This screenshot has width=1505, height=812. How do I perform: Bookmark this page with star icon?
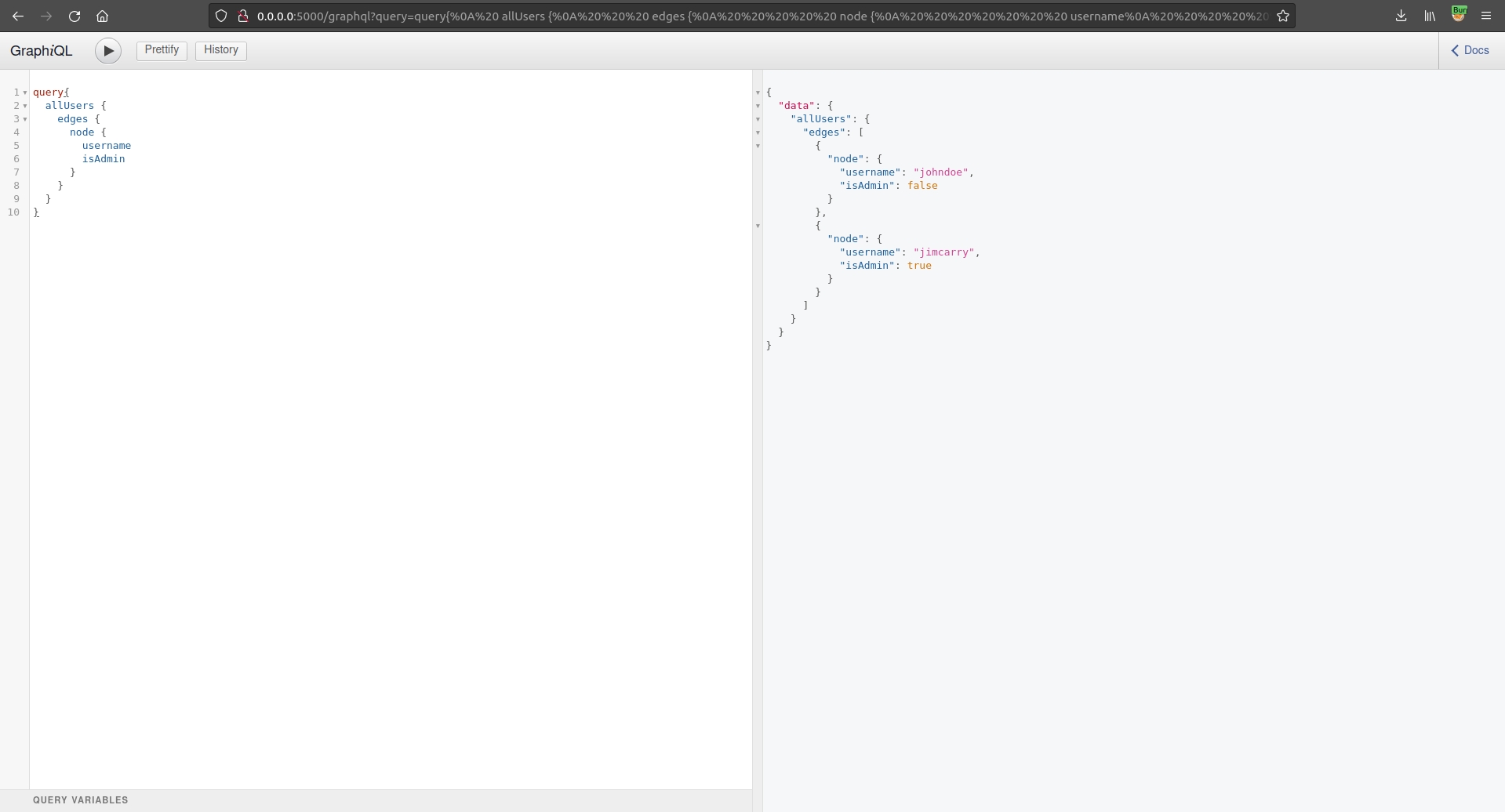(1283, 16)
